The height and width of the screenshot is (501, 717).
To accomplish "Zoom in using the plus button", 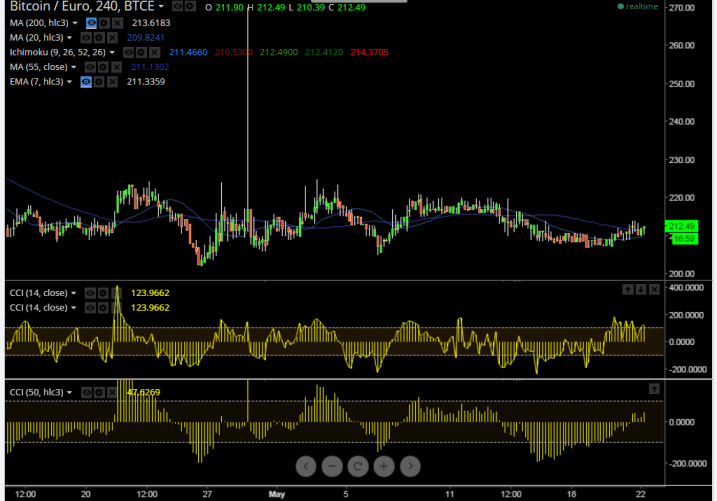I will click(x=384, y=466).
